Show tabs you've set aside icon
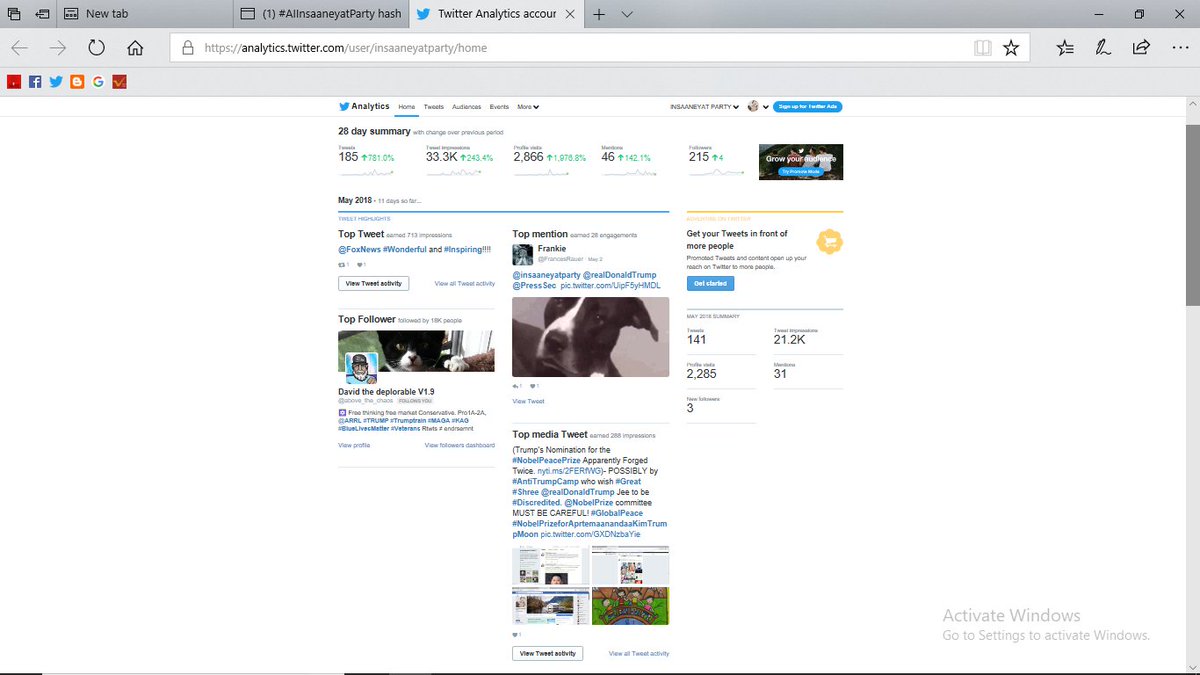 (x=14, y=14)
